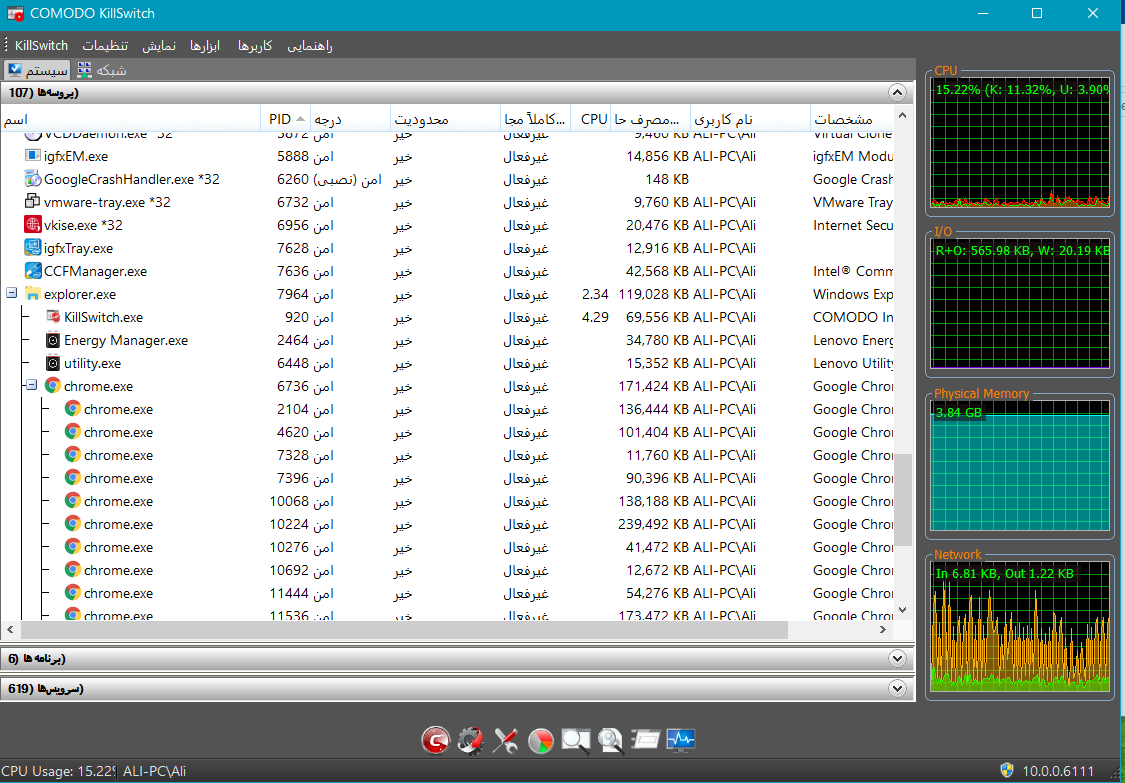The width and height of the screenshot is (1125, 783).
Task: Sort by the CPU column header
Action: pos(591,119)
